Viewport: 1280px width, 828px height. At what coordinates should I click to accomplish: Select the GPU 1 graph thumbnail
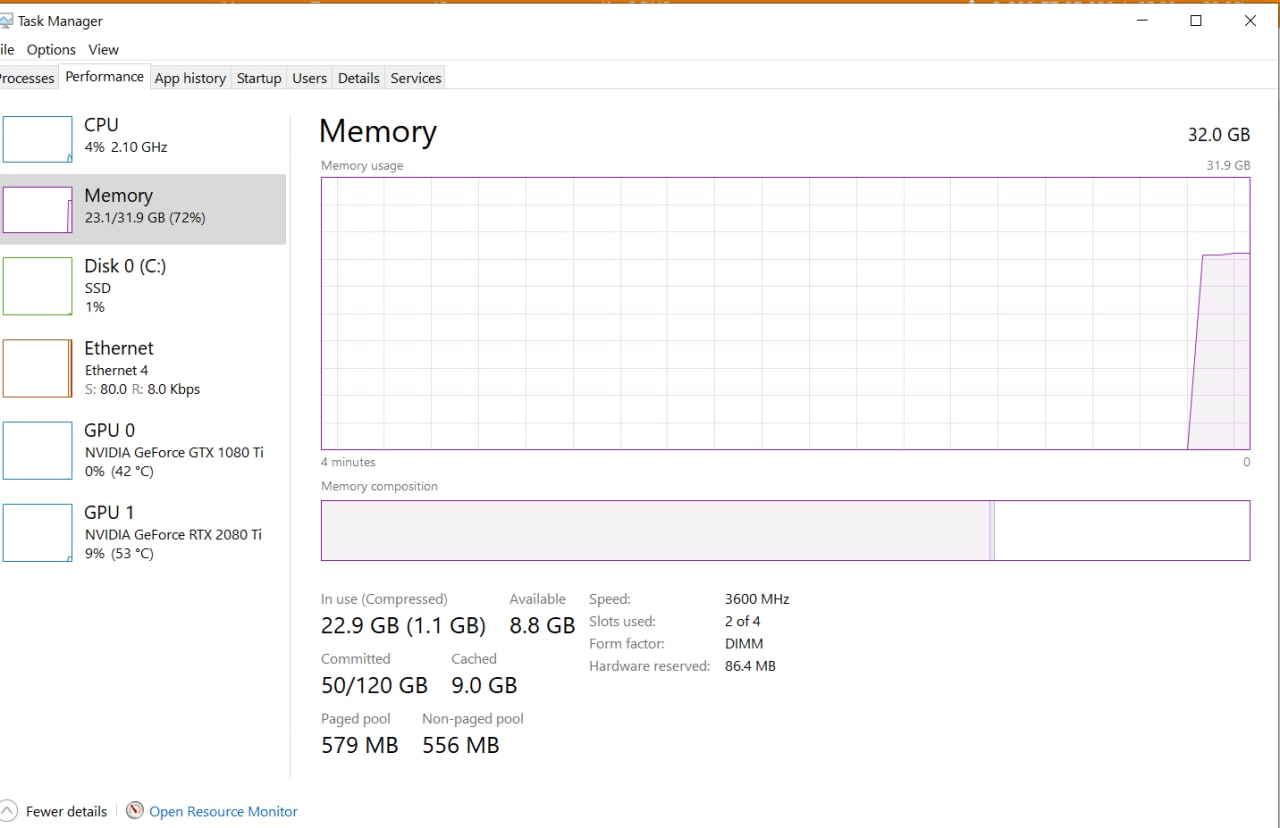point(37,533)
